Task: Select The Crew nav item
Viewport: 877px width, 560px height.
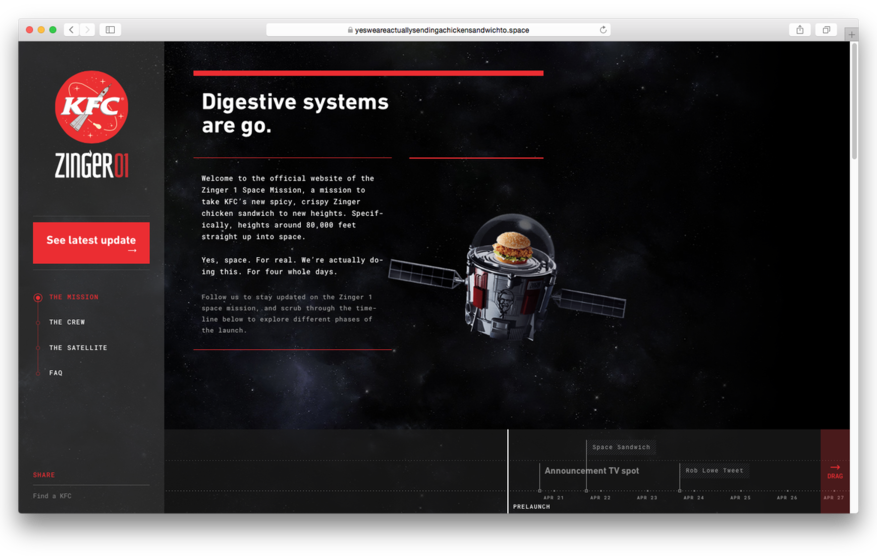Action: pyautogui.click(x=67, y=322)
